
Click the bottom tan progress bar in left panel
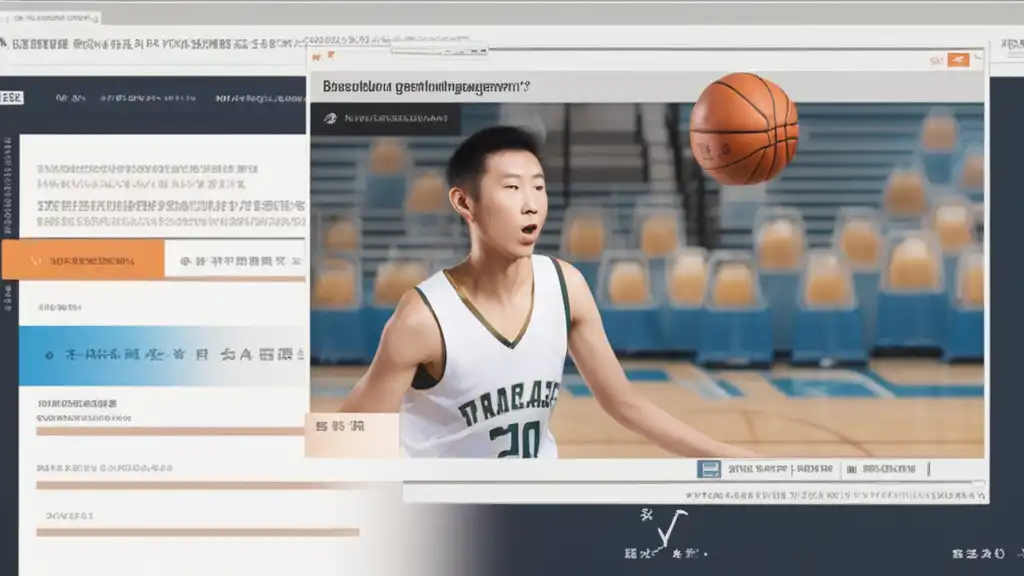(197, 532)
